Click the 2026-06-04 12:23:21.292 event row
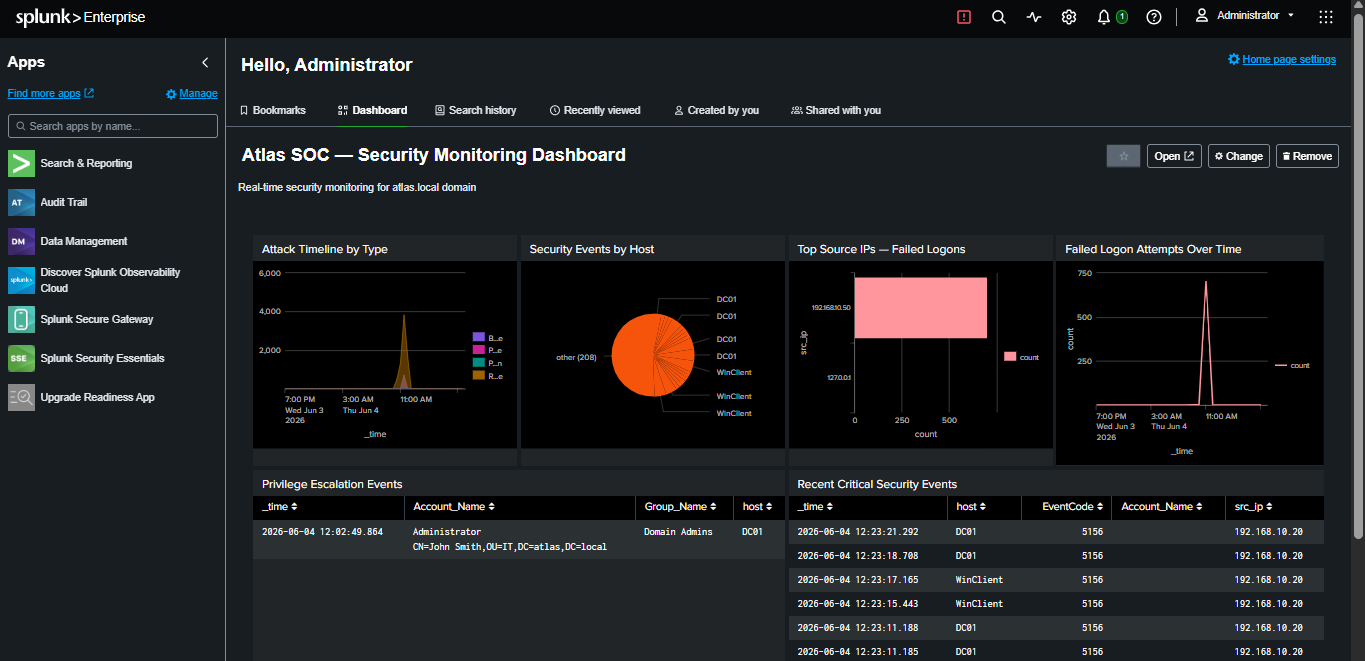Screen dimensions: 1365x661 (x=1056, y=532)
